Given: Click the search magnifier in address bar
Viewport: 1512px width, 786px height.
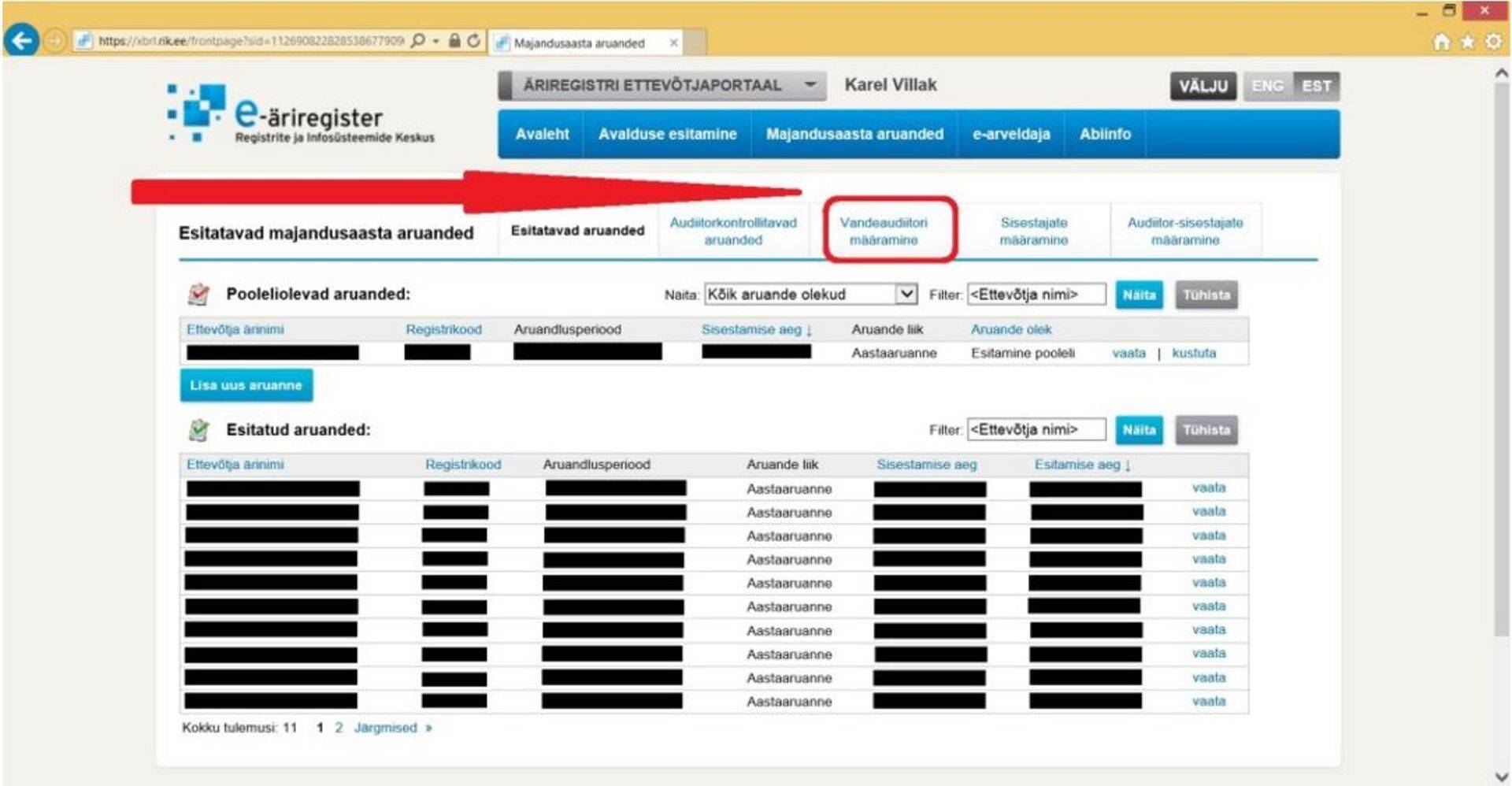Looking at the screenshot, I should coord(419,41).
